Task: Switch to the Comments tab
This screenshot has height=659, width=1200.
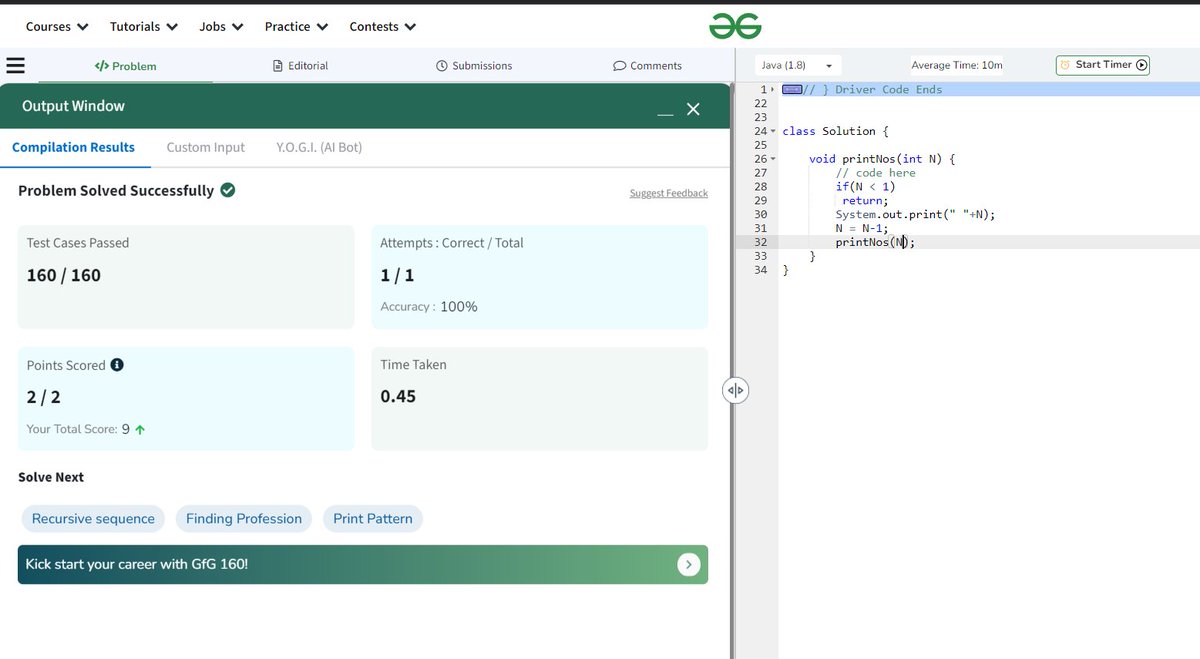Action: (x=647, y=66)
